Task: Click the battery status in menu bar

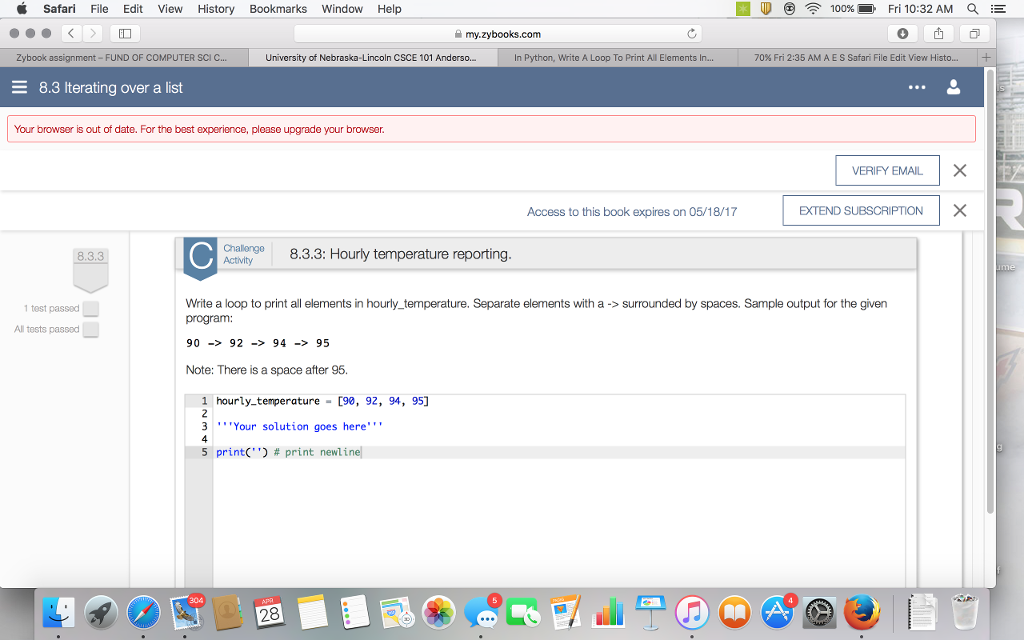Action: tap(852, 9)
